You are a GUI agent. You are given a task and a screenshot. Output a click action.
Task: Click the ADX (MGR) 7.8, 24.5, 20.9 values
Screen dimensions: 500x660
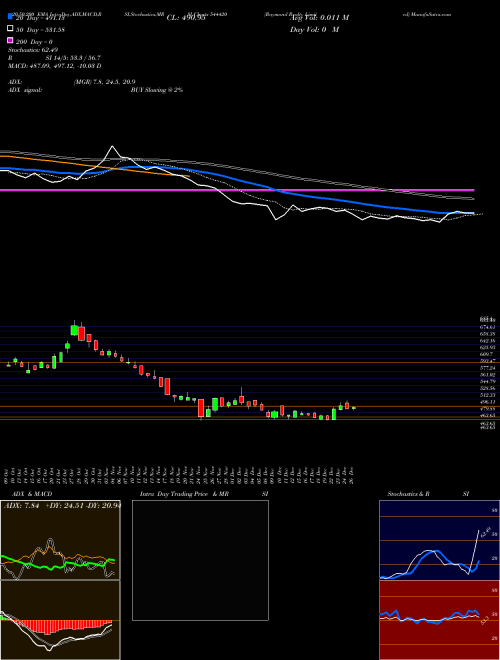104,82
